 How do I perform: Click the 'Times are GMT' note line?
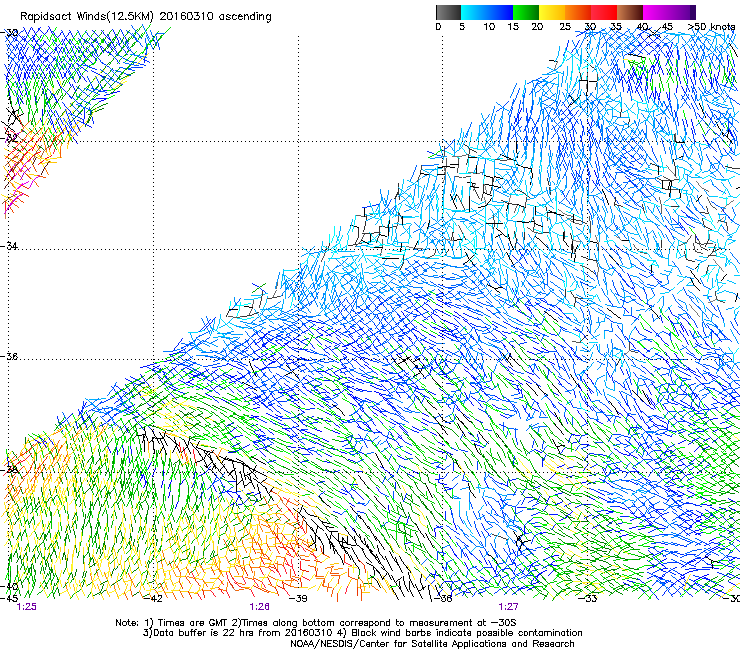316,623
